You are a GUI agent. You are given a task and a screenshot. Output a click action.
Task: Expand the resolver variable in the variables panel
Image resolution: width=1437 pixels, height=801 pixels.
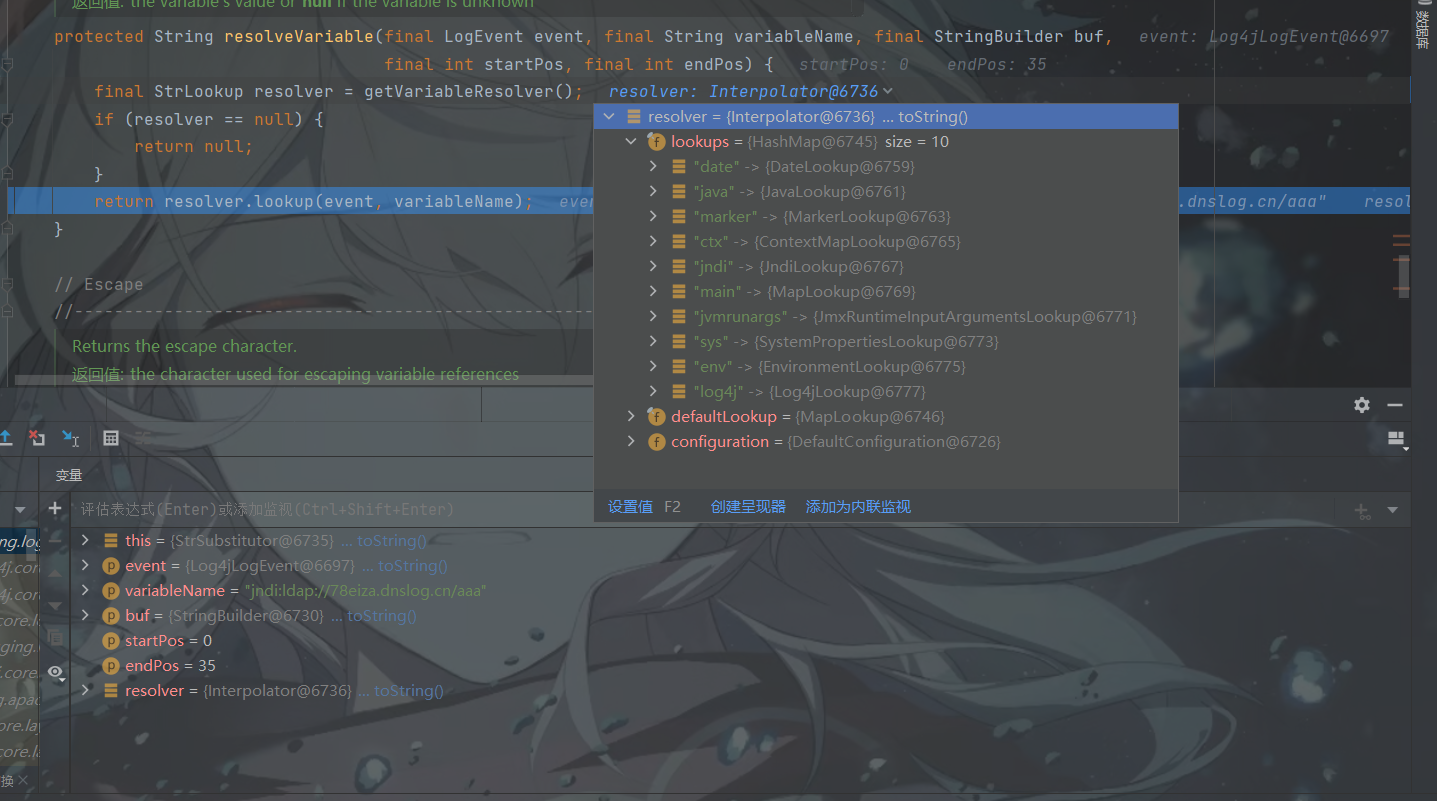click(x=85, y=690)
